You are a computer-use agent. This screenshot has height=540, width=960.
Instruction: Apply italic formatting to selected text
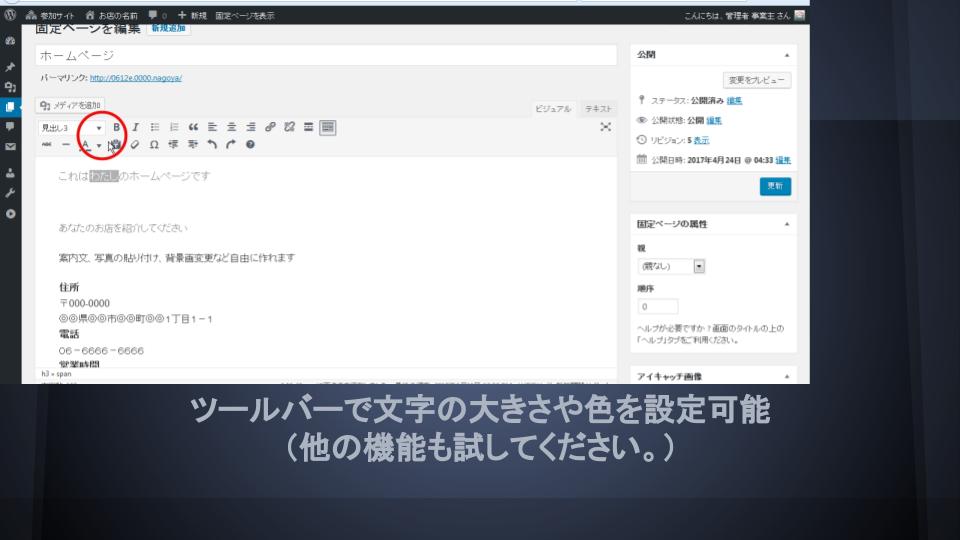point(135,127)
